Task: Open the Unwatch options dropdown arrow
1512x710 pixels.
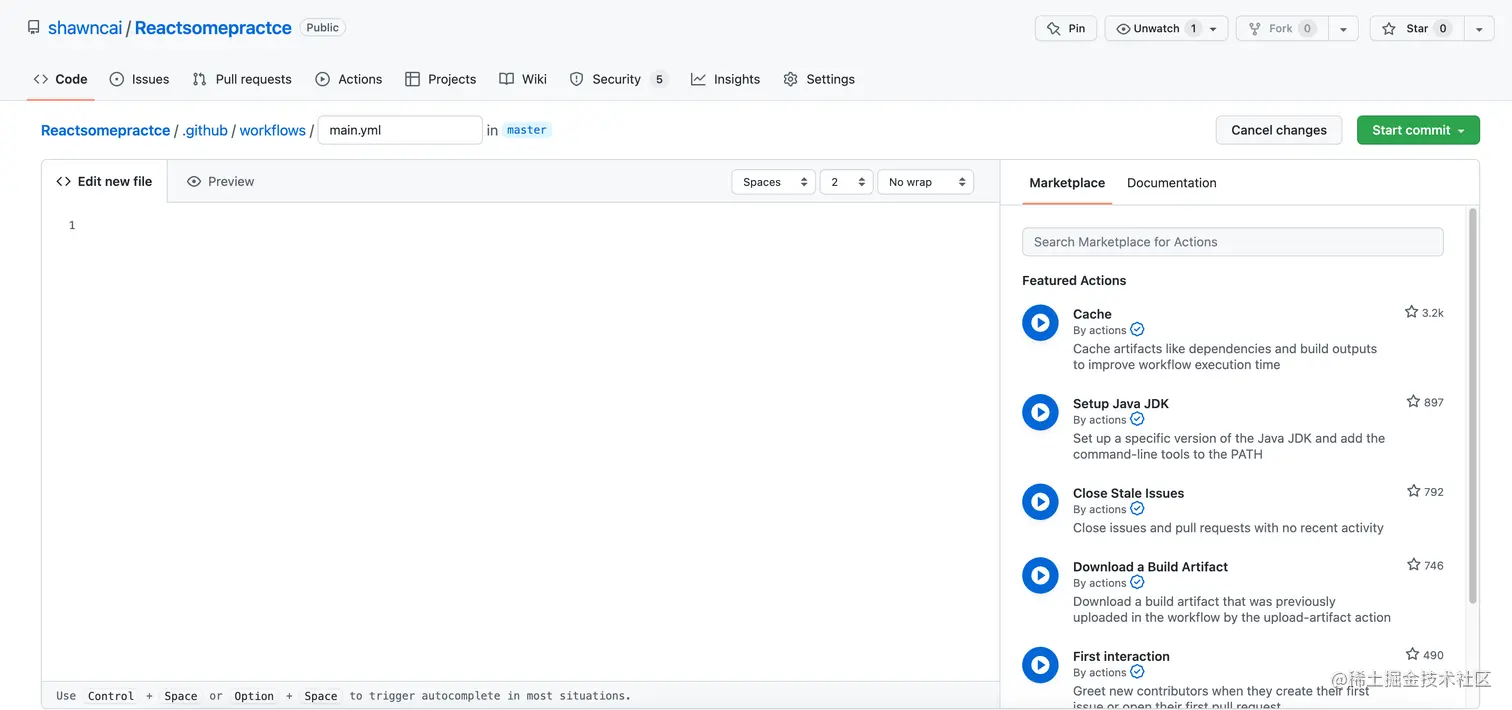Action: click(1214, 29)
